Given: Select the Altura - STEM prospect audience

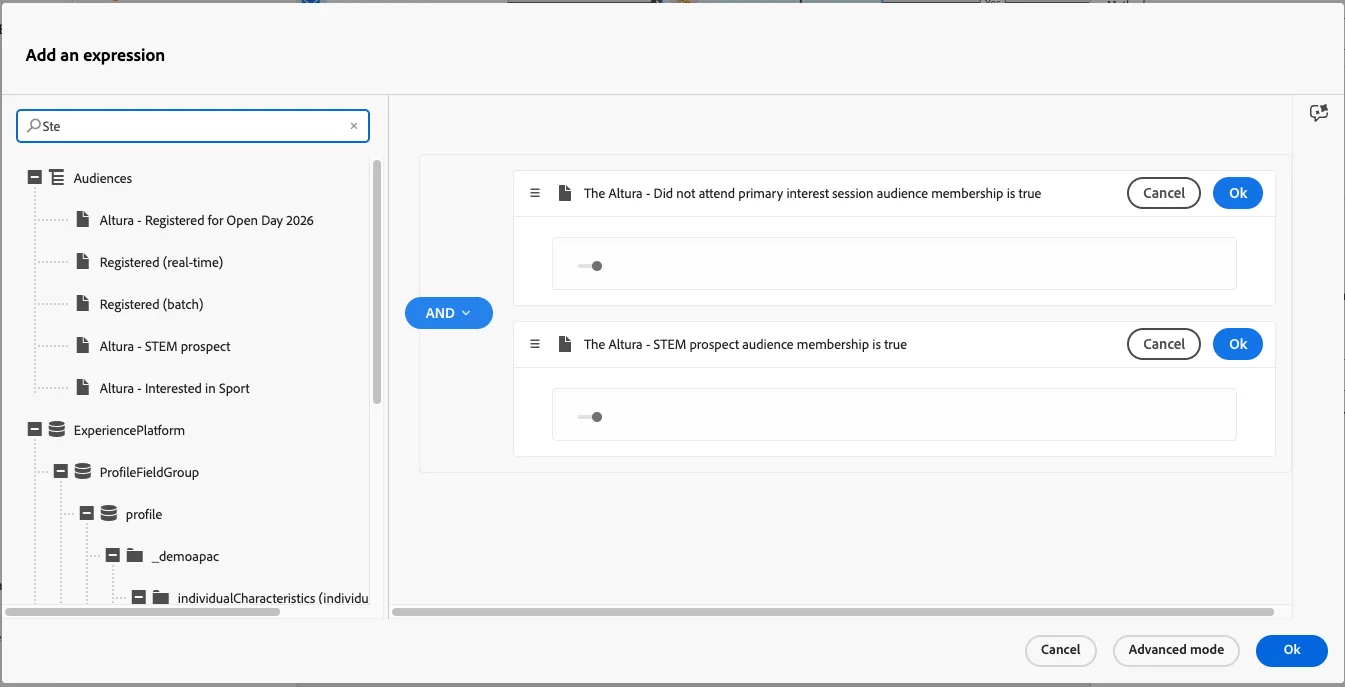Looking at the screenshot, I should pyautogui.click(x=165, y=346).
